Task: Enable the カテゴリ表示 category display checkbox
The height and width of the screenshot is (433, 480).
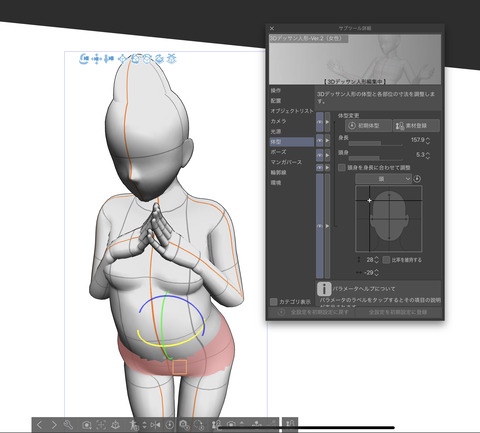Action: (x=274, y=302)
